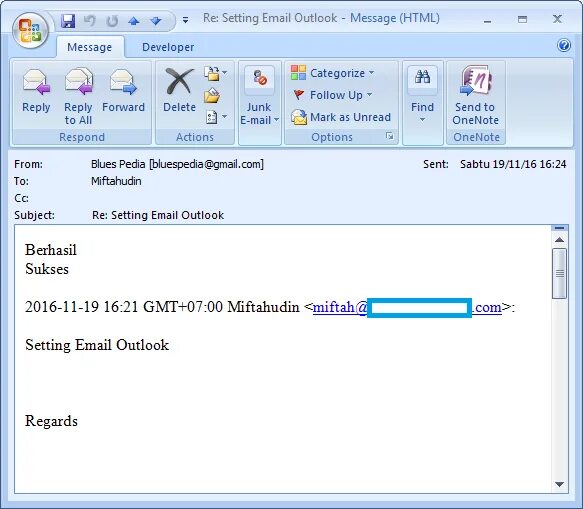Open the Categorize dropdown

(332, 73)
